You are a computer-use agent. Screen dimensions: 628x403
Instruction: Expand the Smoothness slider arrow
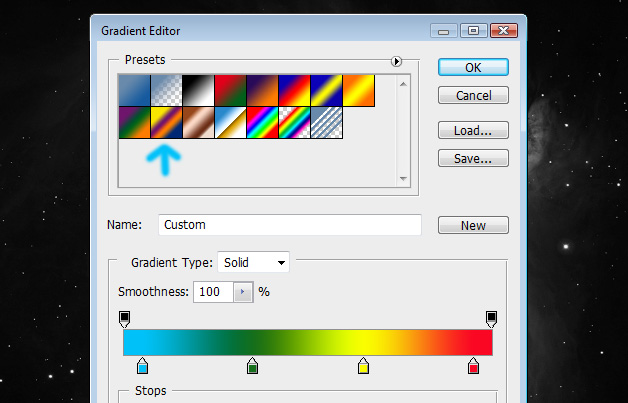(x=243, y=292)
